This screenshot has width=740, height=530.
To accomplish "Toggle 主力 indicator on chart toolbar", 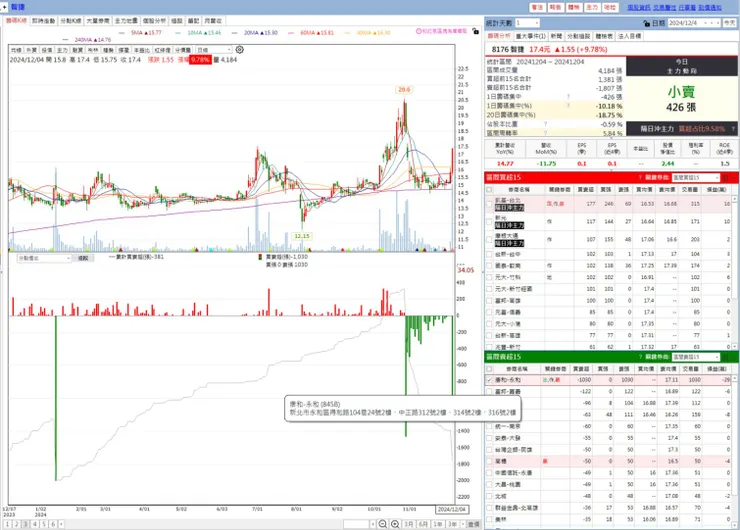I will [62, 50].
